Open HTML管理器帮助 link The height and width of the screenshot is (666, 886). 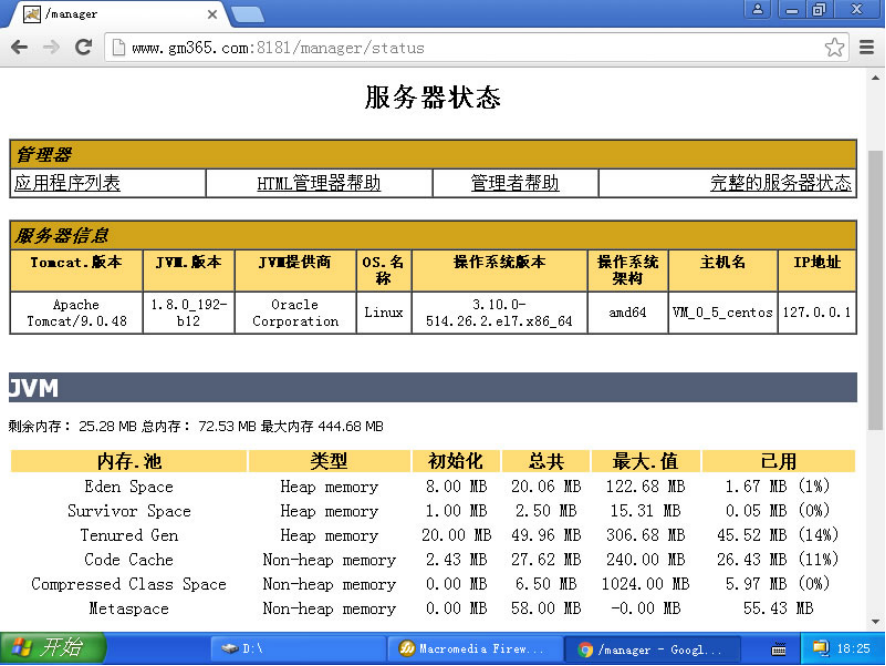(x=319, y=183)
